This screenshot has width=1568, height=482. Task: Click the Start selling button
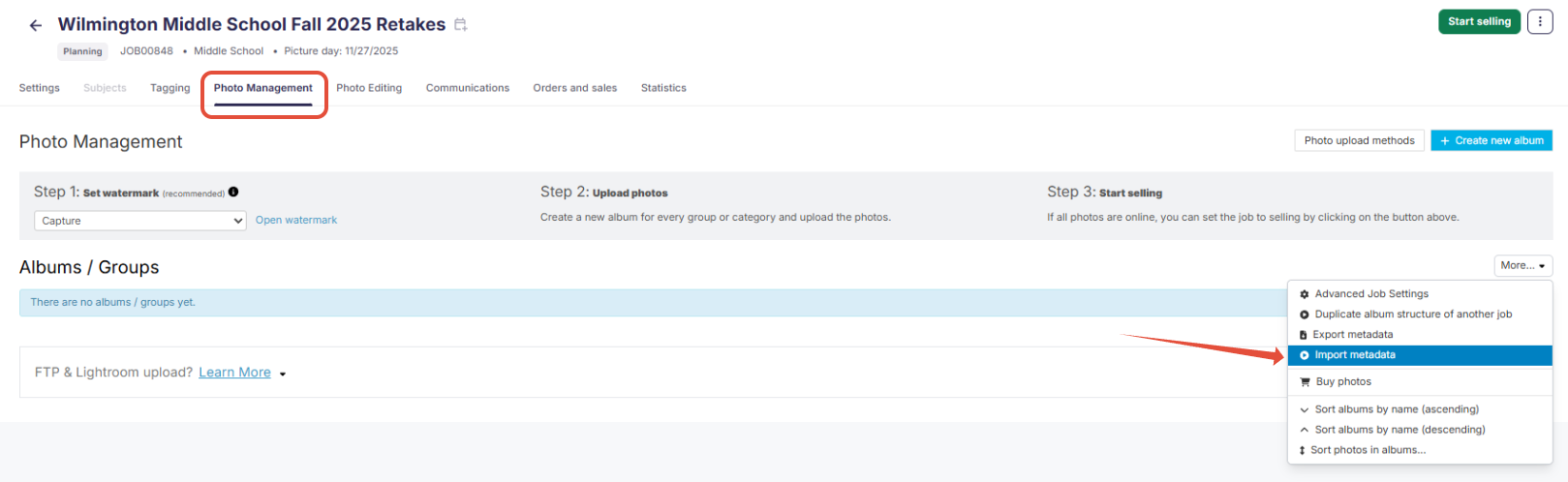1479,21
